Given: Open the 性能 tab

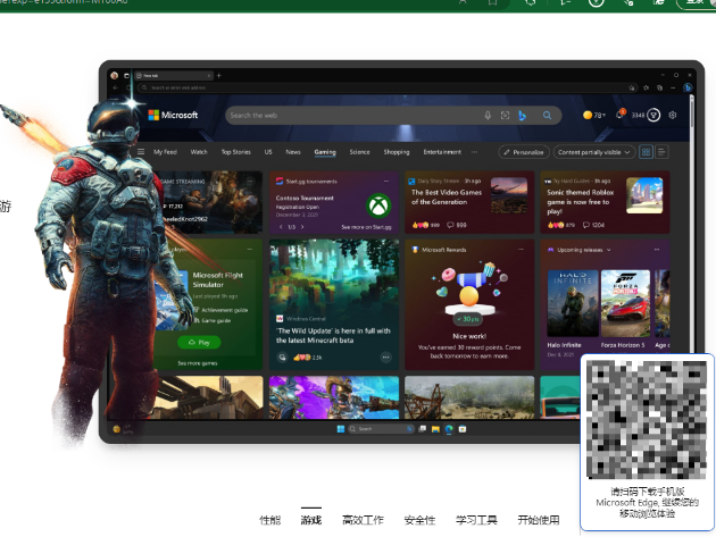Looking at the screenshot, I should [x=270, y=520].
